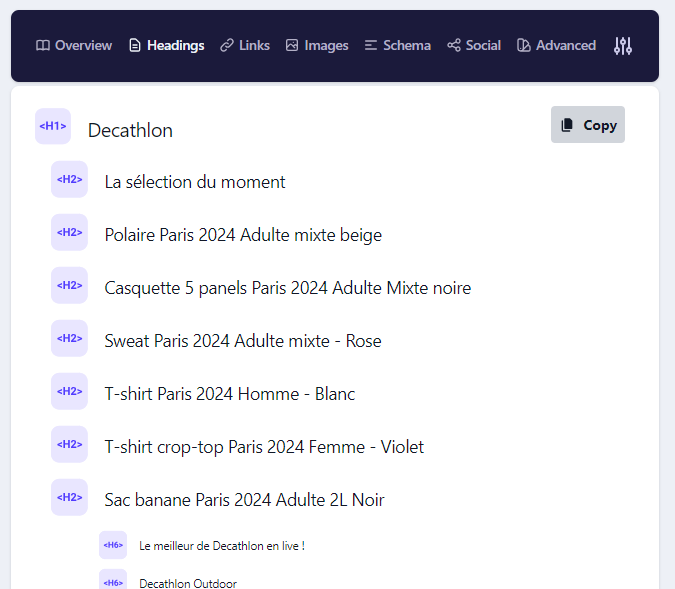Select Casquette 5 panels Paris 2024 heading
This screenshot has height=589, width=675.
pyautogui.click(x=288, y=288)
